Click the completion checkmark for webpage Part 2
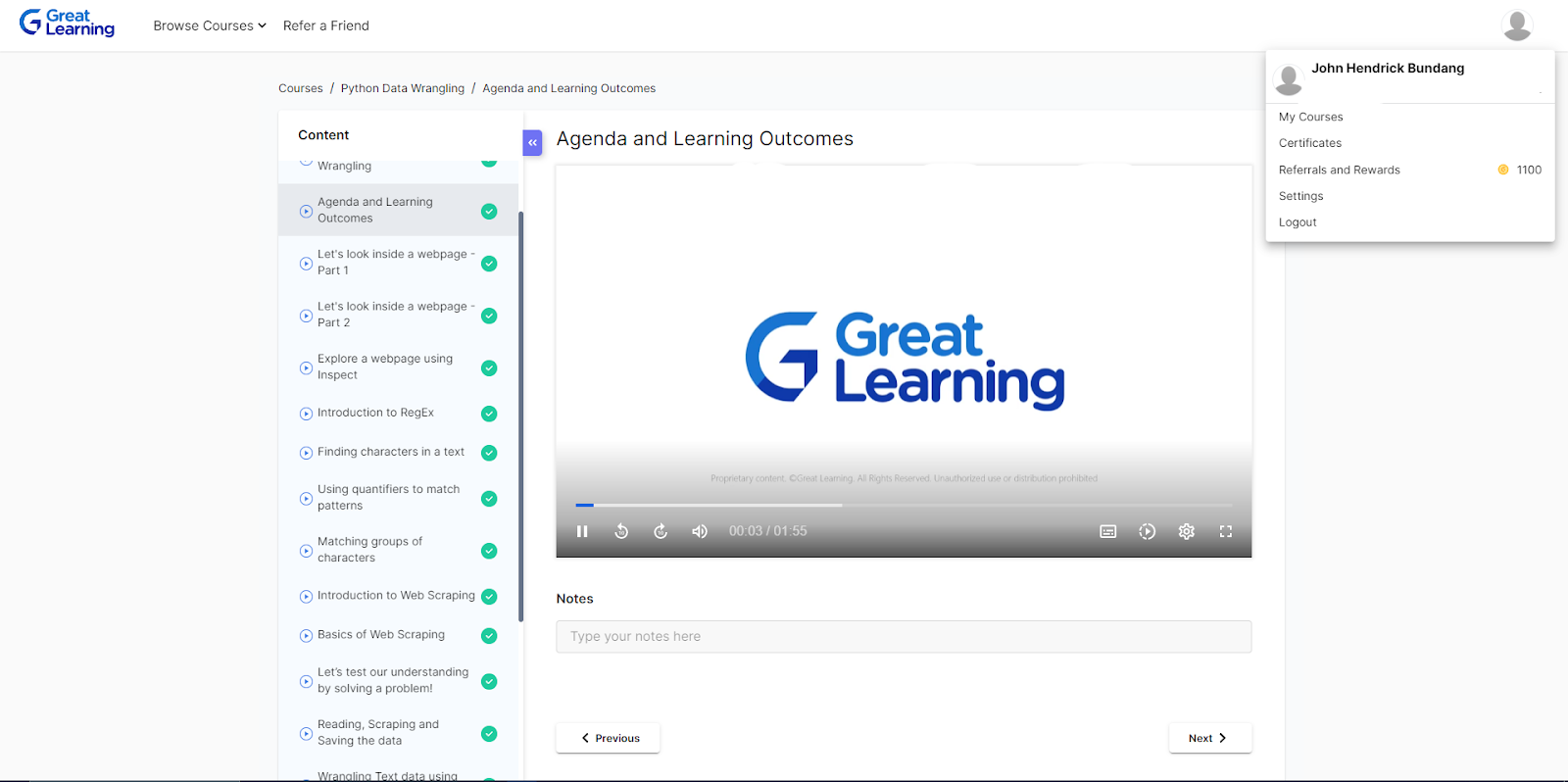Viewport: 1568px width, 782px height. tap(489, 316)
